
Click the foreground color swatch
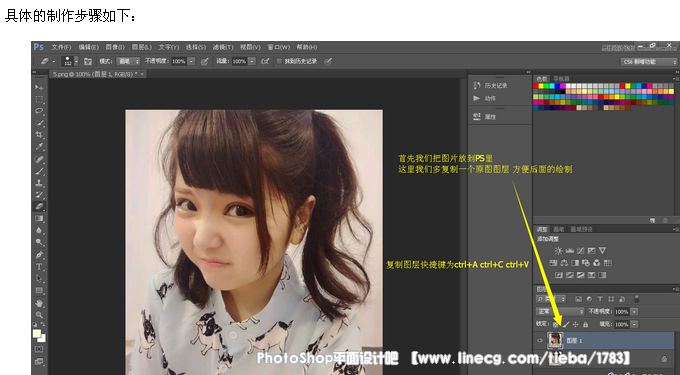(37, 333)
